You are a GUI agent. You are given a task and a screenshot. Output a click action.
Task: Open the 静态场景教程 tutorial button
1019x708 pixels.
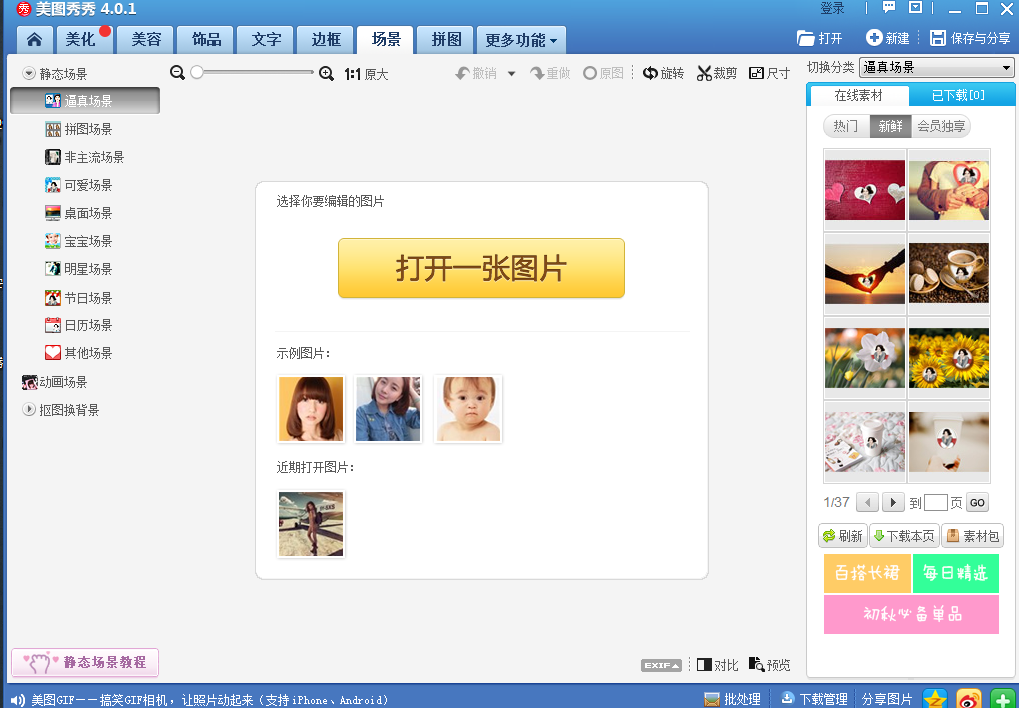[85, 662]
